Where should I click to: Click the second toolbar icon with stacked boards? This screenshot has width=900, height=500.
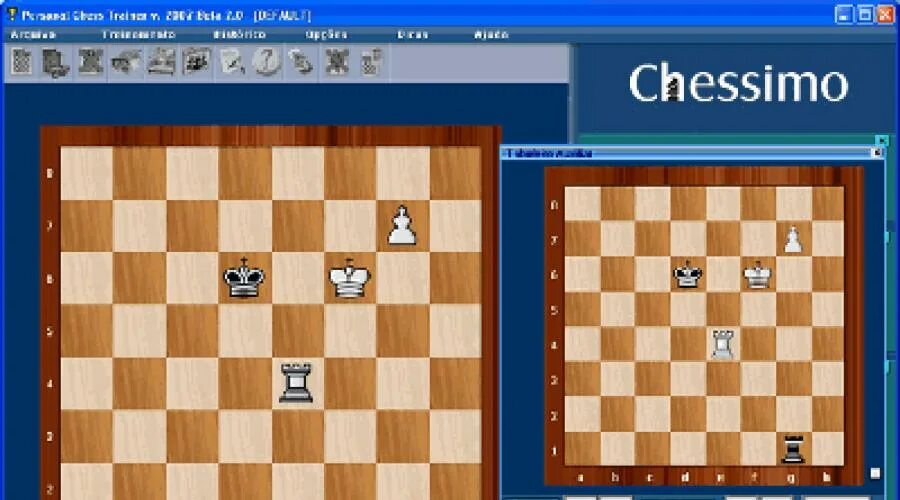click(x=56, y=62)
